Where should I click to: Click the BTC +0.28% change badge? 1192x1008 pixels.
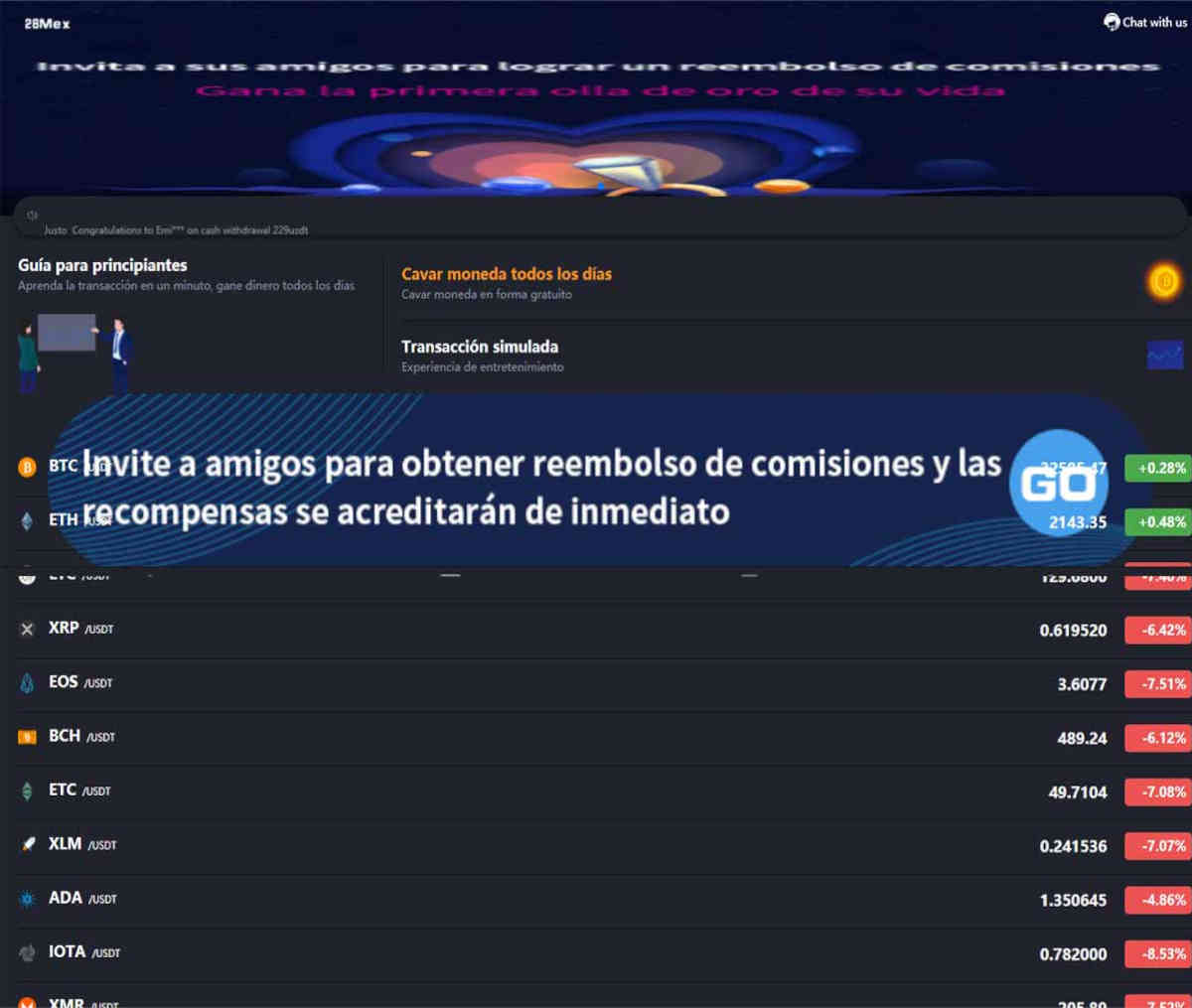pos(1159,468)
